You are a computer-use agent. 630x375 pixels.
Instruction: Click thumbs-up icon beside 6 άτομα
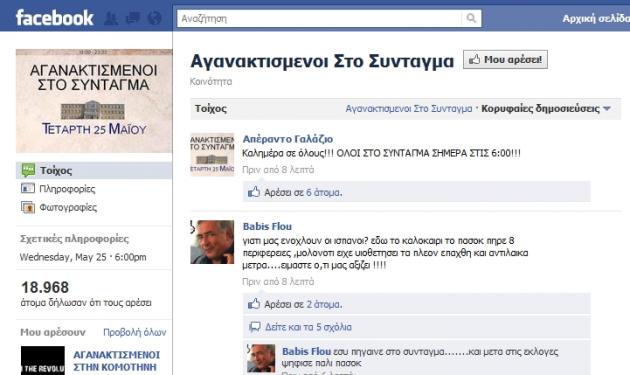point(254,192)
